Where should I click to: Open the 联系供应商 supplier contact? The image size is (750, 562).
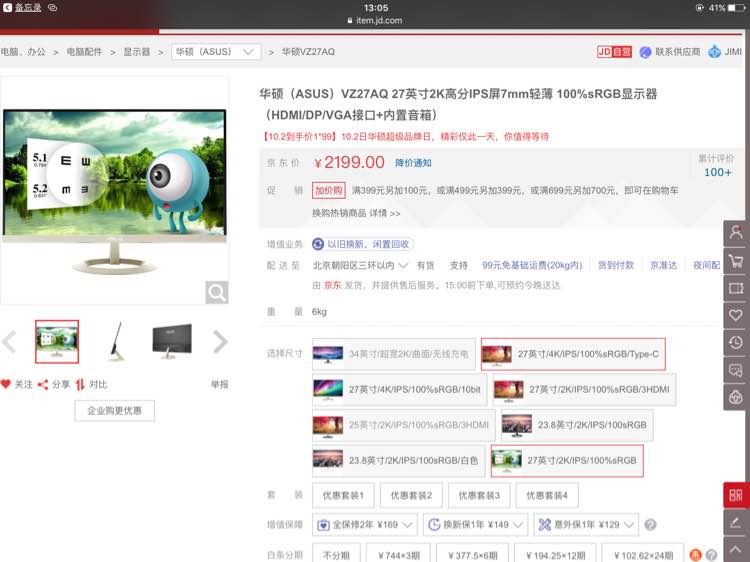(670, 52)
